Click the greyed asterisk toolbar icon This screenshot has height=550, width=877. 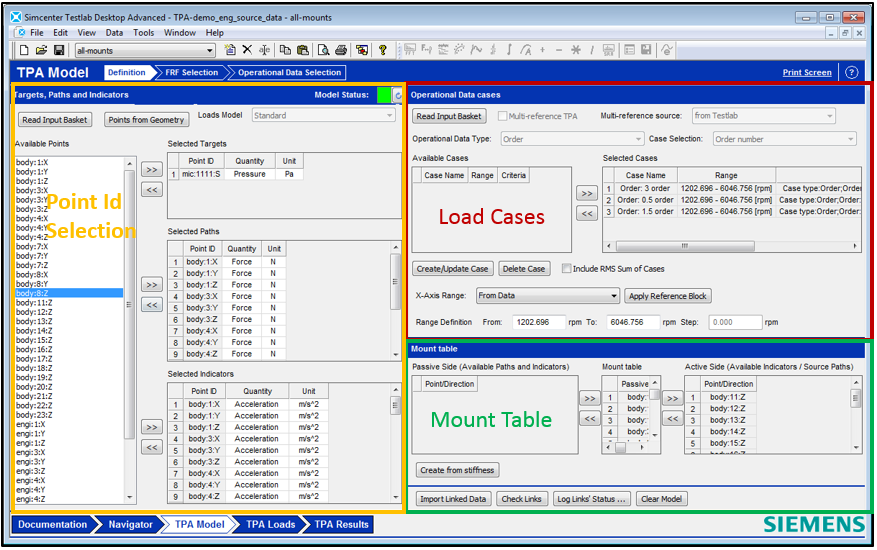(x=576, y=50)
